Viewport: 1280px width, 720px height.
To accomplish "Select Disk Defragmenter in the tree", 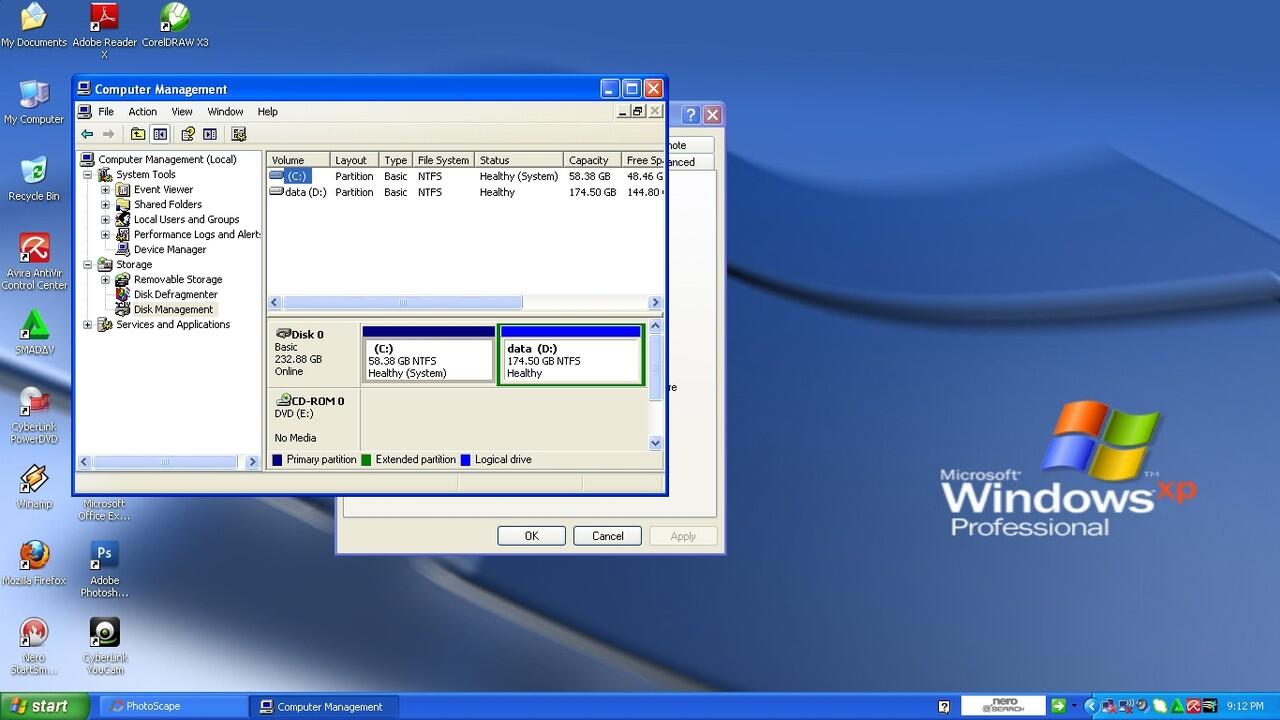I will tap(175, 294).
